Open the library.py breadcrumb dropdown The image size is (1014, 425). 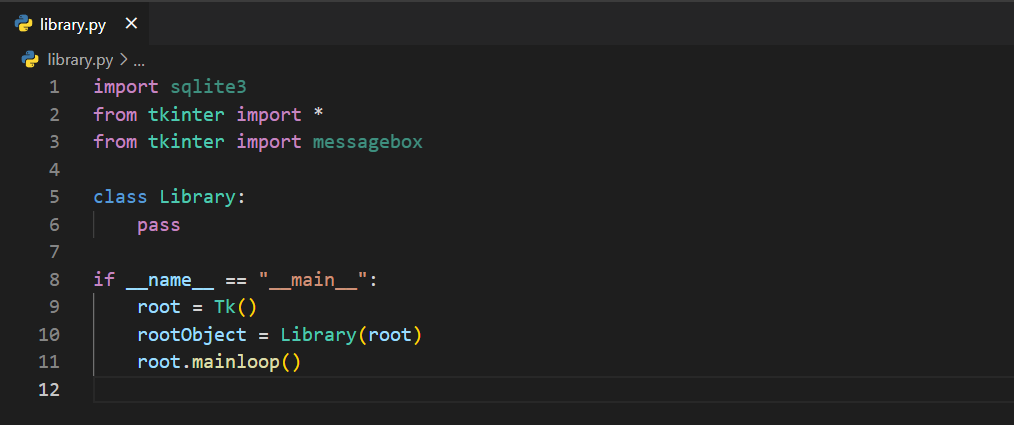[81, 59]
